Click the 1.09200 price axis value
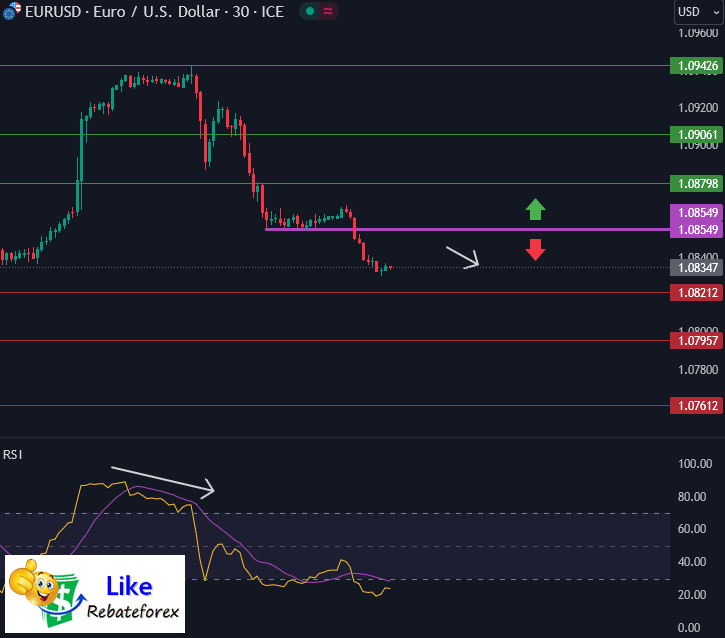This screenshot has width=725, height=638. [x=698, y=108]
